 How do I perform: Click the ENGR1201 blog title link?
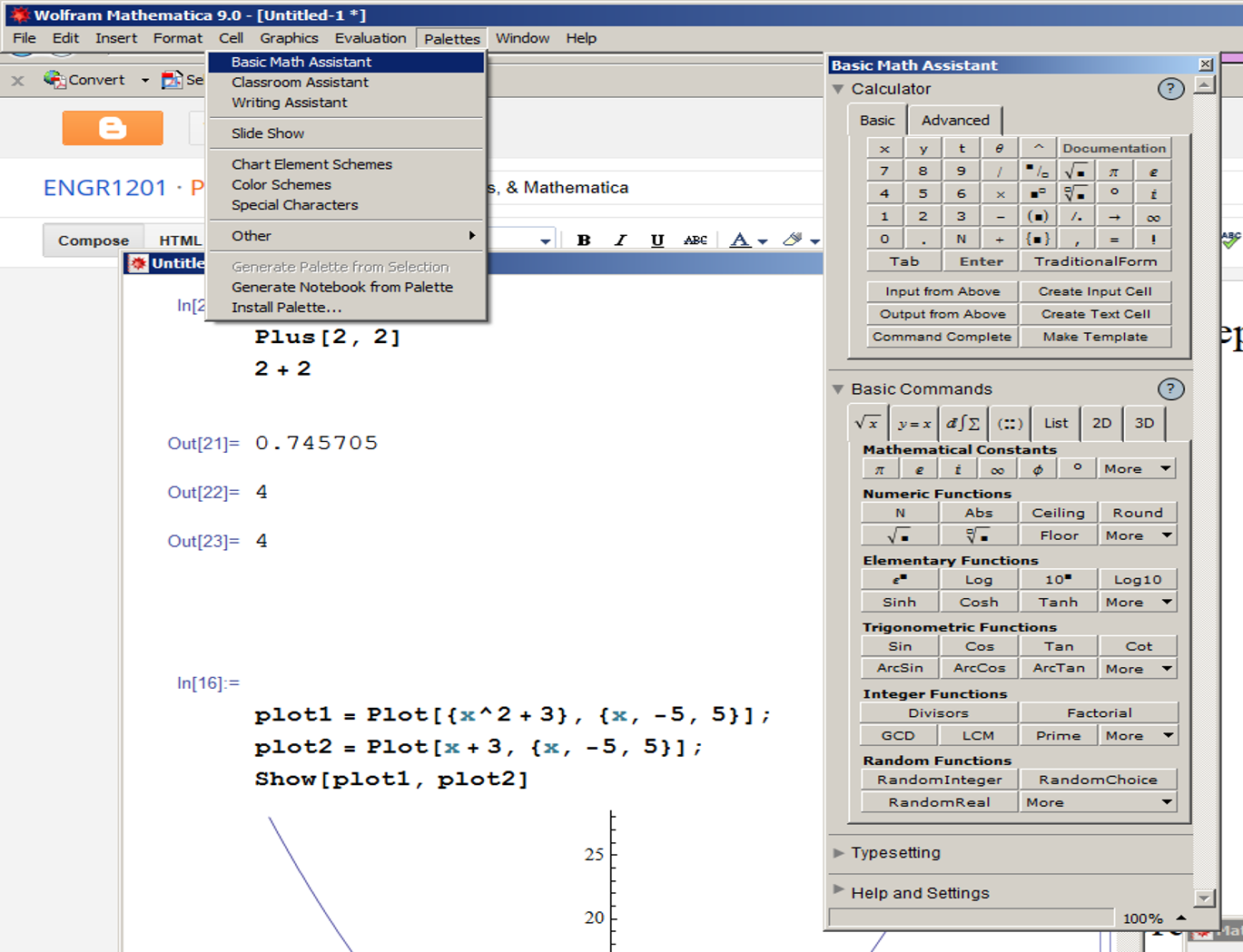pos(105,188)
